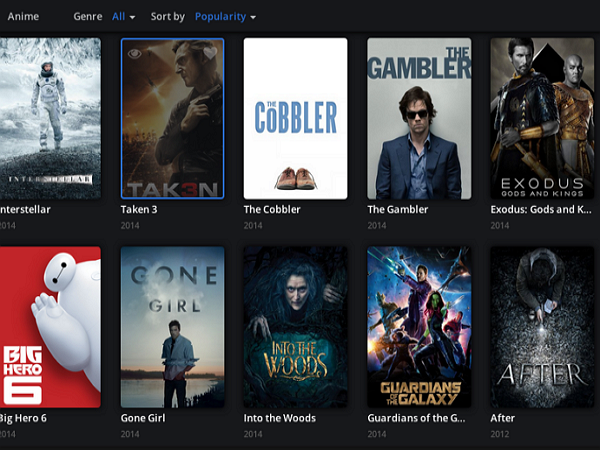Image resolution: width=600 pixels, height=450 pixels.
Task: Open the Interstellar poster
Action: (x=50, y=118)
